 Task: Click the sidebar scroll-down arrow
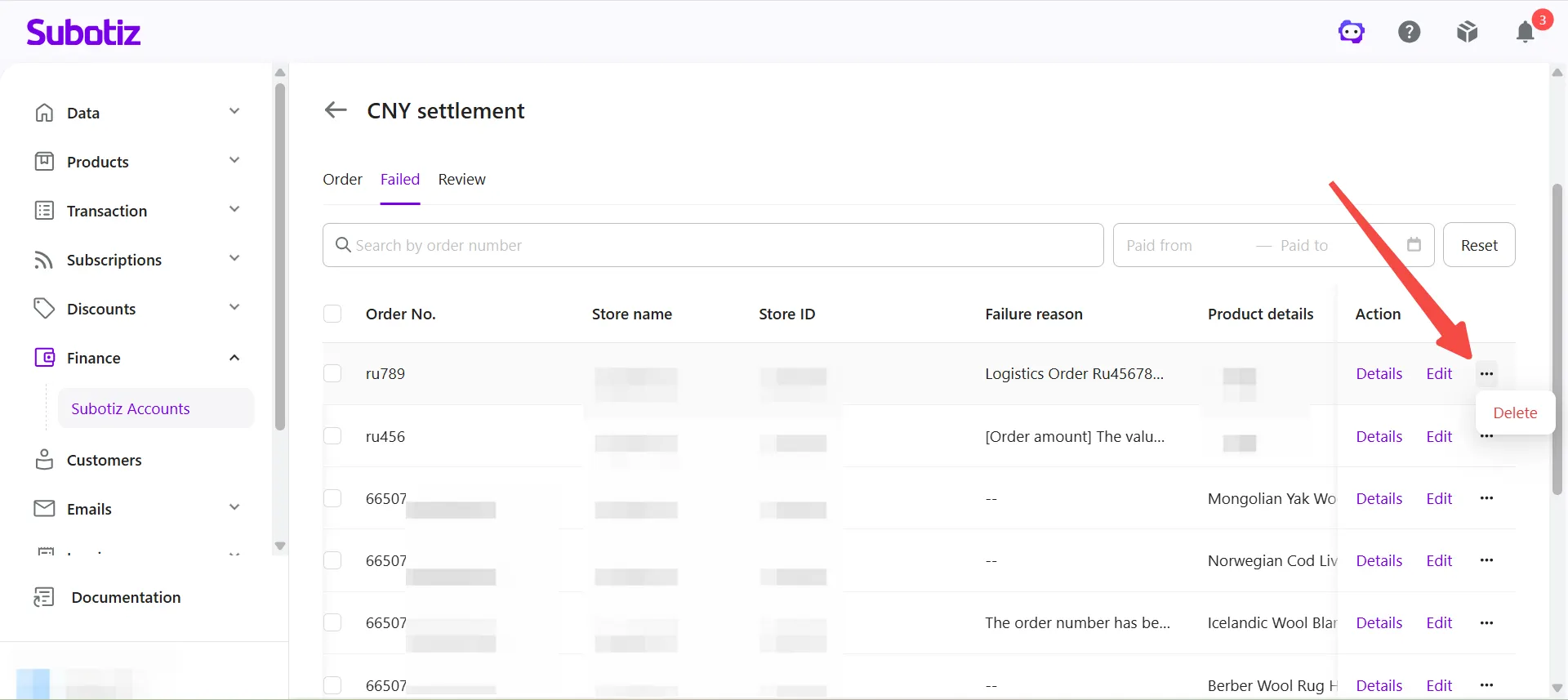[280, 546]
